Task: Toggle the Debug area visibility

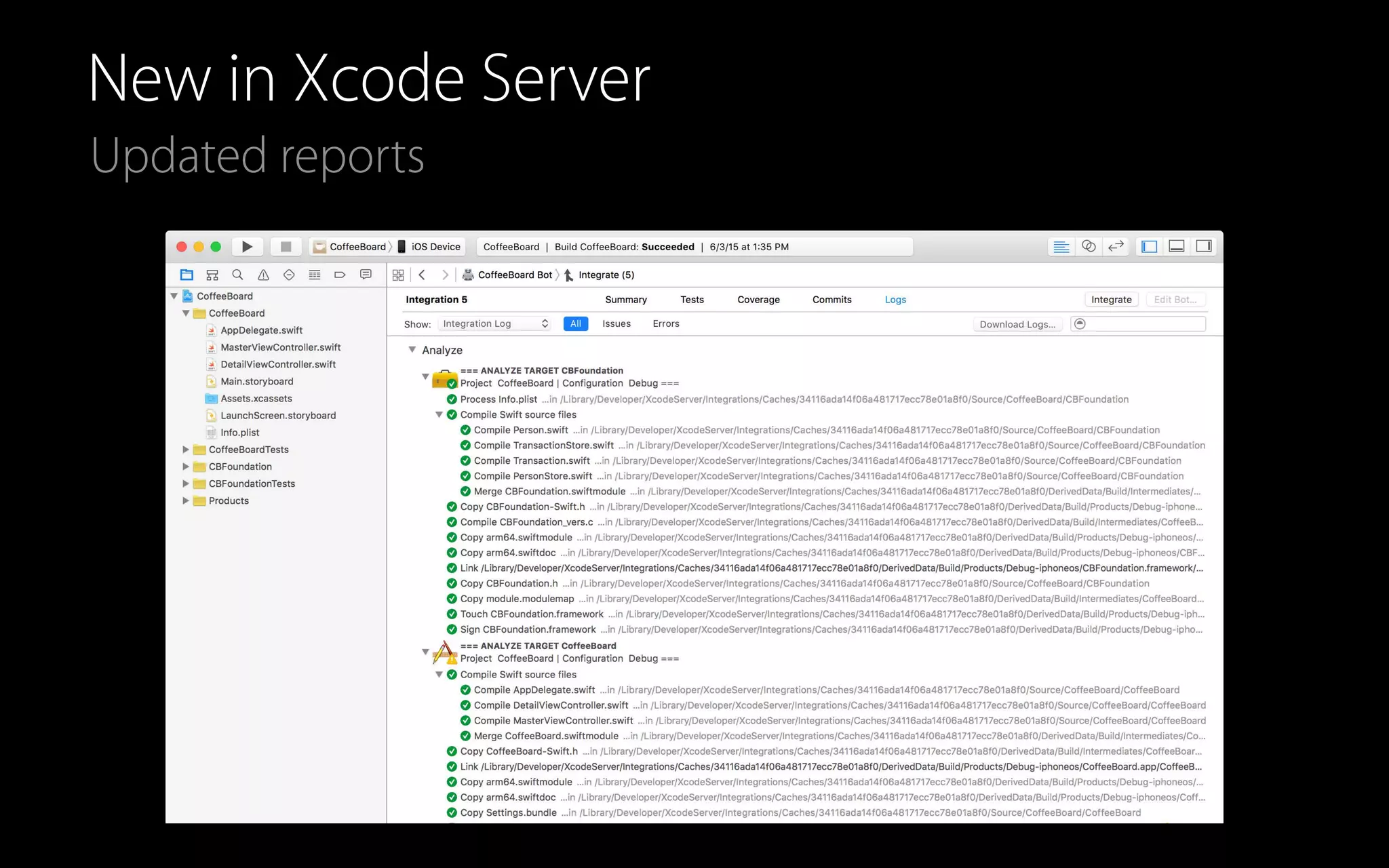Action: pyautogui.click(x=1177, y=247)
